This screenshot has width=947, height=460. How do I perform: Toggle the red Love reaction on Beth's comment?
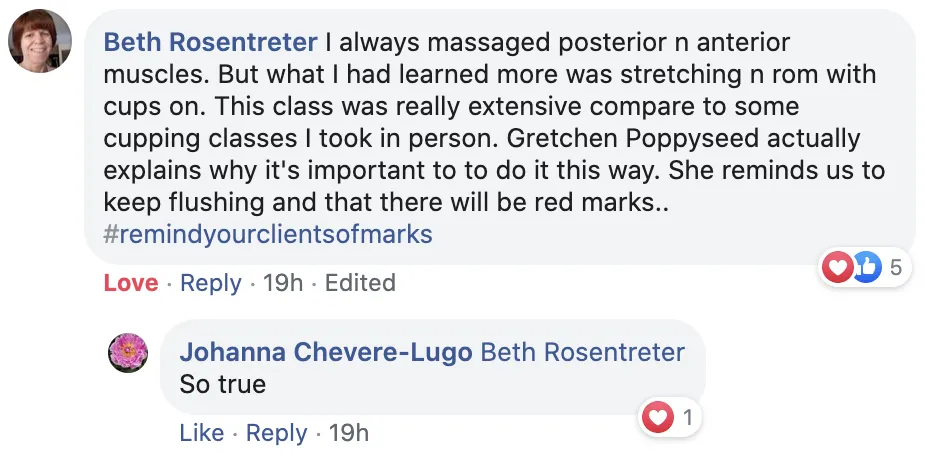point(131,283)
